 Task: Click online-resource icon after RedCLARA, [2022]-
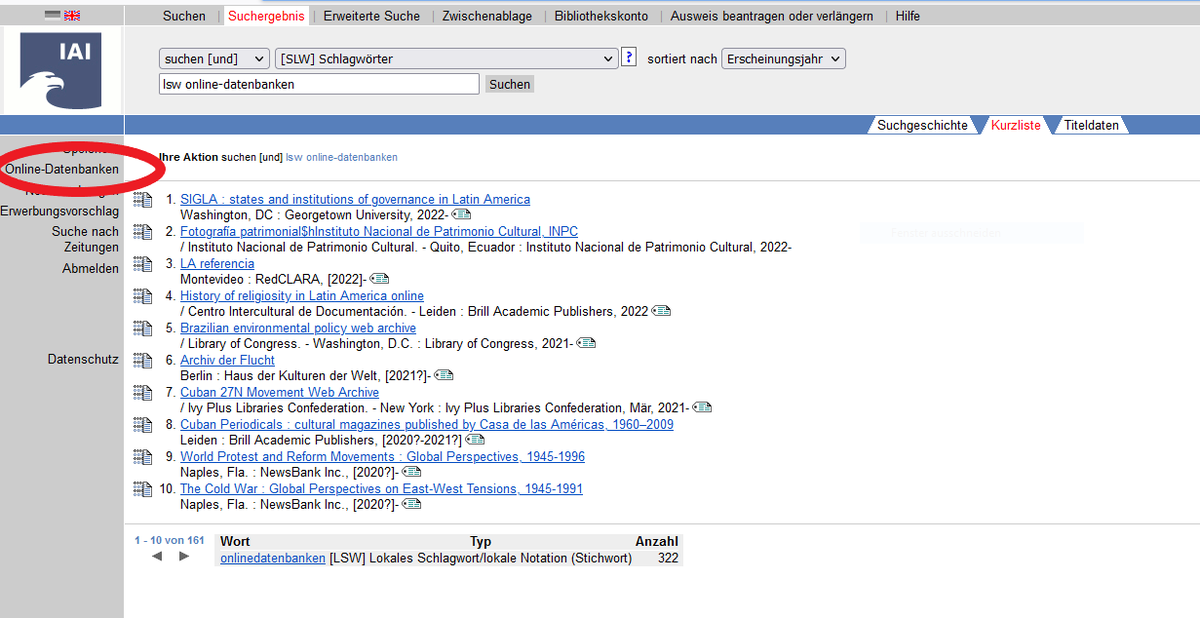pyautogui.click(x=379, y=279)
